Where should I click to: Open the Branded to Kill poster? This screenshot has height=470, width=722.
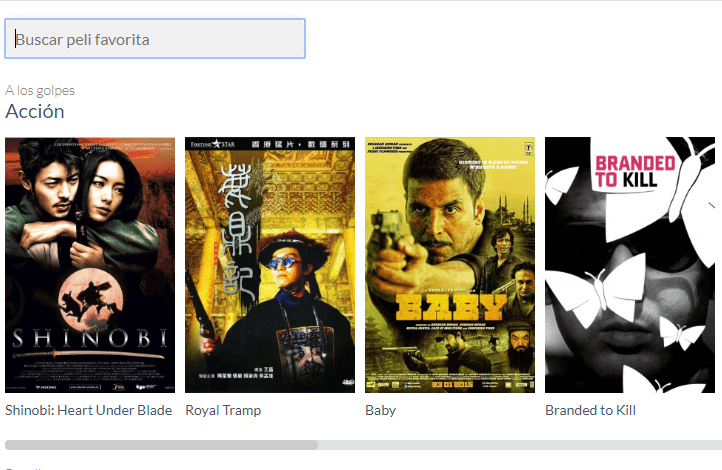630,265
